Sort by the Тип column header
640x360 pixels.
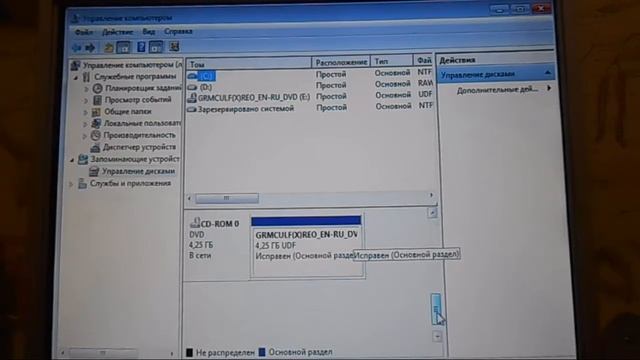(x=392, y=61)
